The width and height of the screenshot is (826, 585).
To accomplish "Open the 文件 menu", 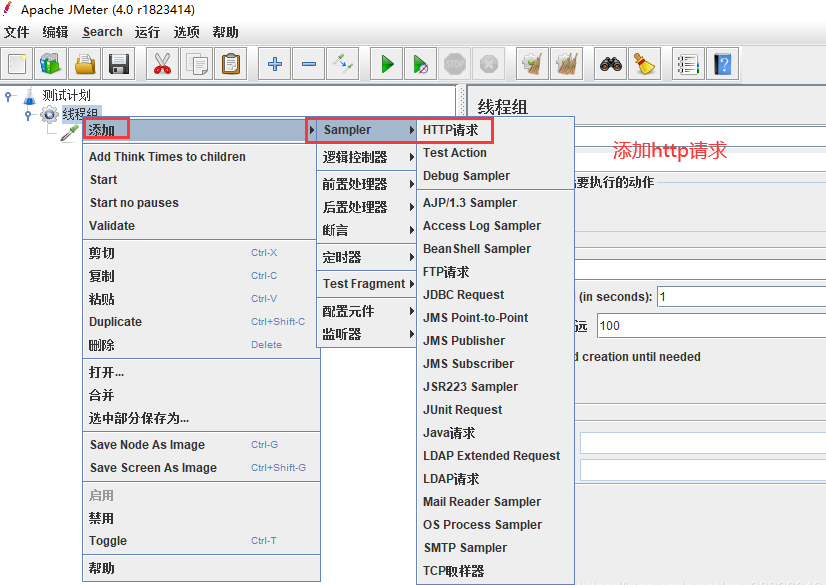I will (x=17, y=32).
